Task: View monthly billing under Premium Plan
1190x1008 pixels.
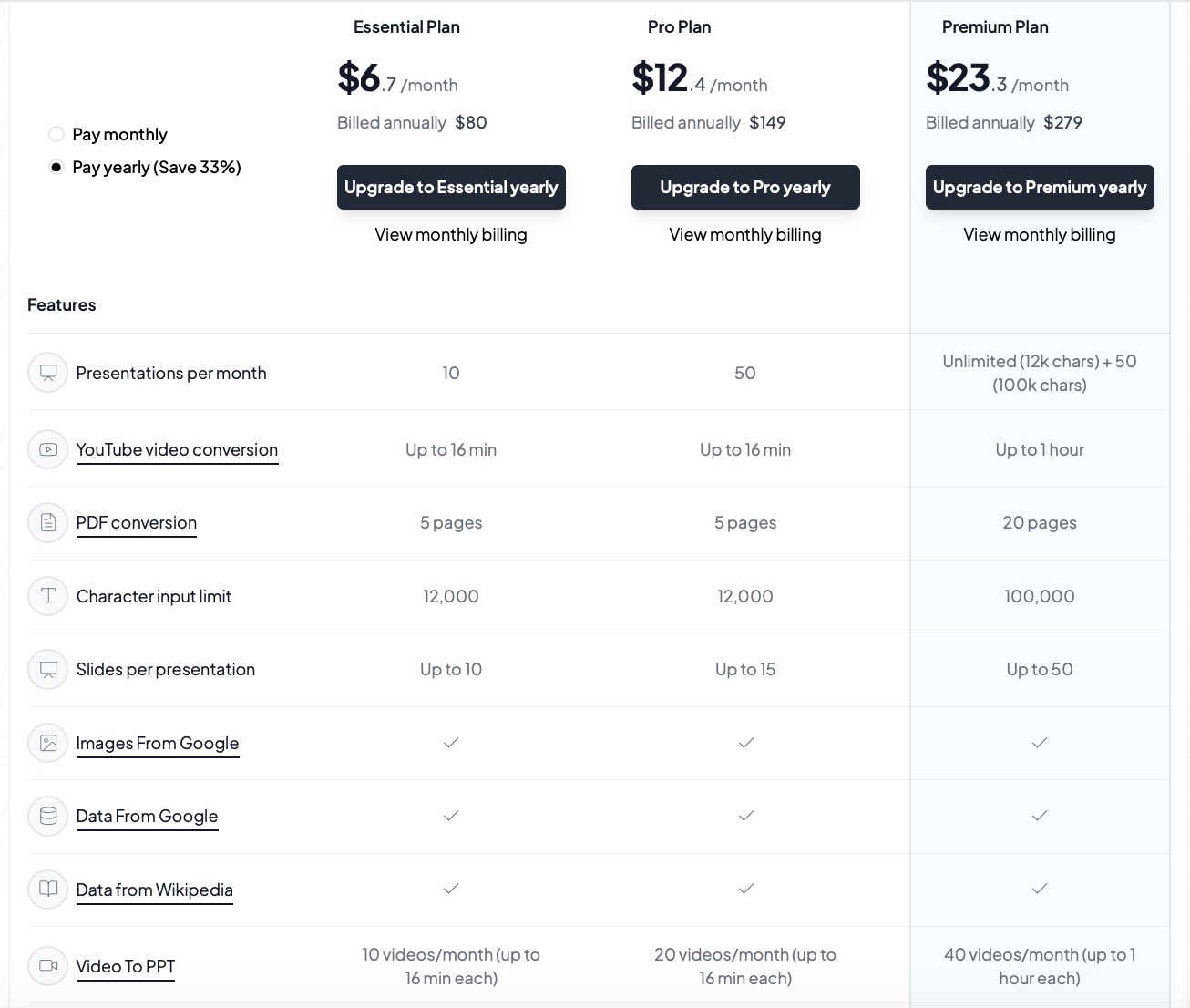Action: (1040, 234)
